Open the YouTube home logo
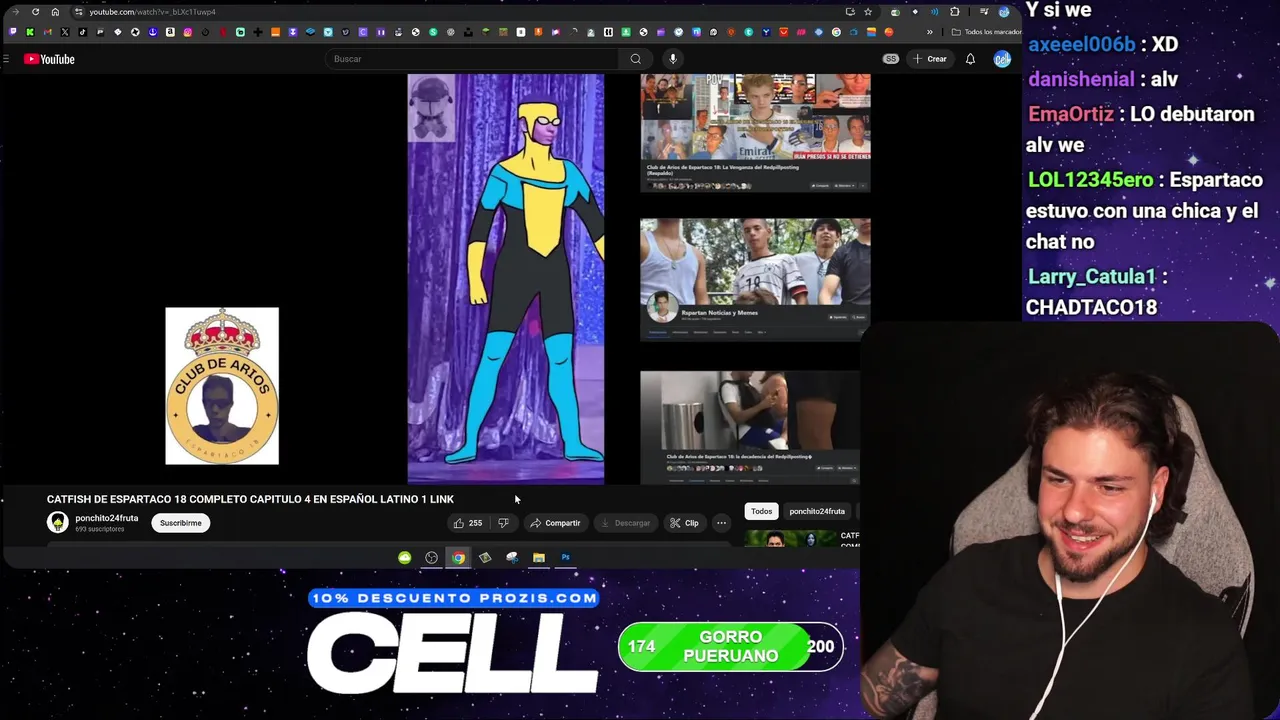Image resolution: width=1280 pixels, height=720 pixels. [x=49, y=59]
